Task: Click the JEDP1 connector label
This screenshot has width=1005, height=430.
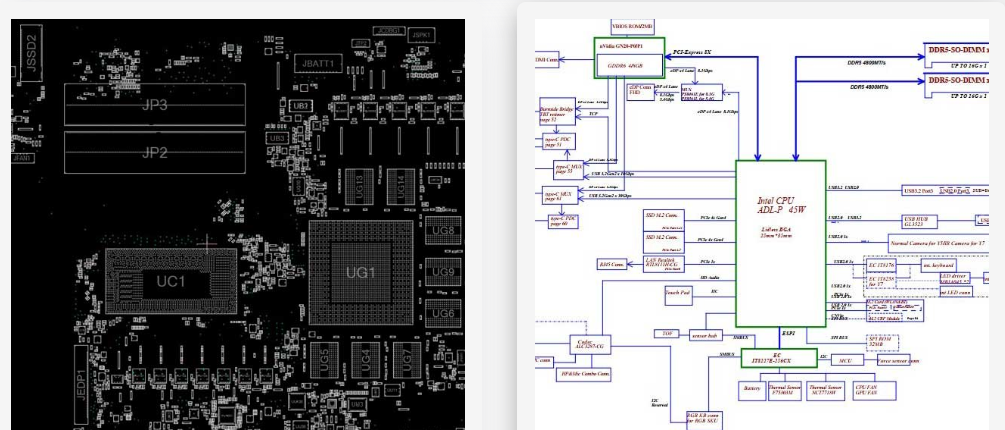Action: tap(81, 385)
